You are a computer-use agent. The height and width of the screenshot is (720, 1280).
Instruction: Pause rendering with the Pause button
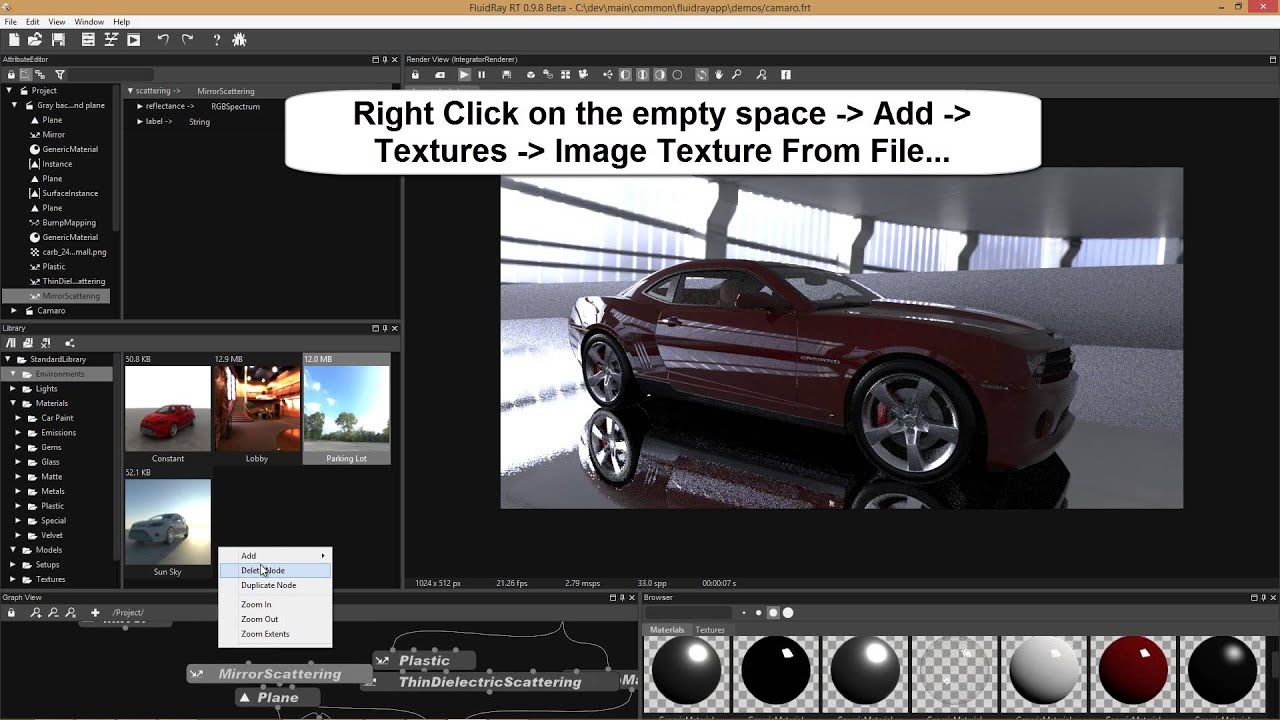pos(481,75)
